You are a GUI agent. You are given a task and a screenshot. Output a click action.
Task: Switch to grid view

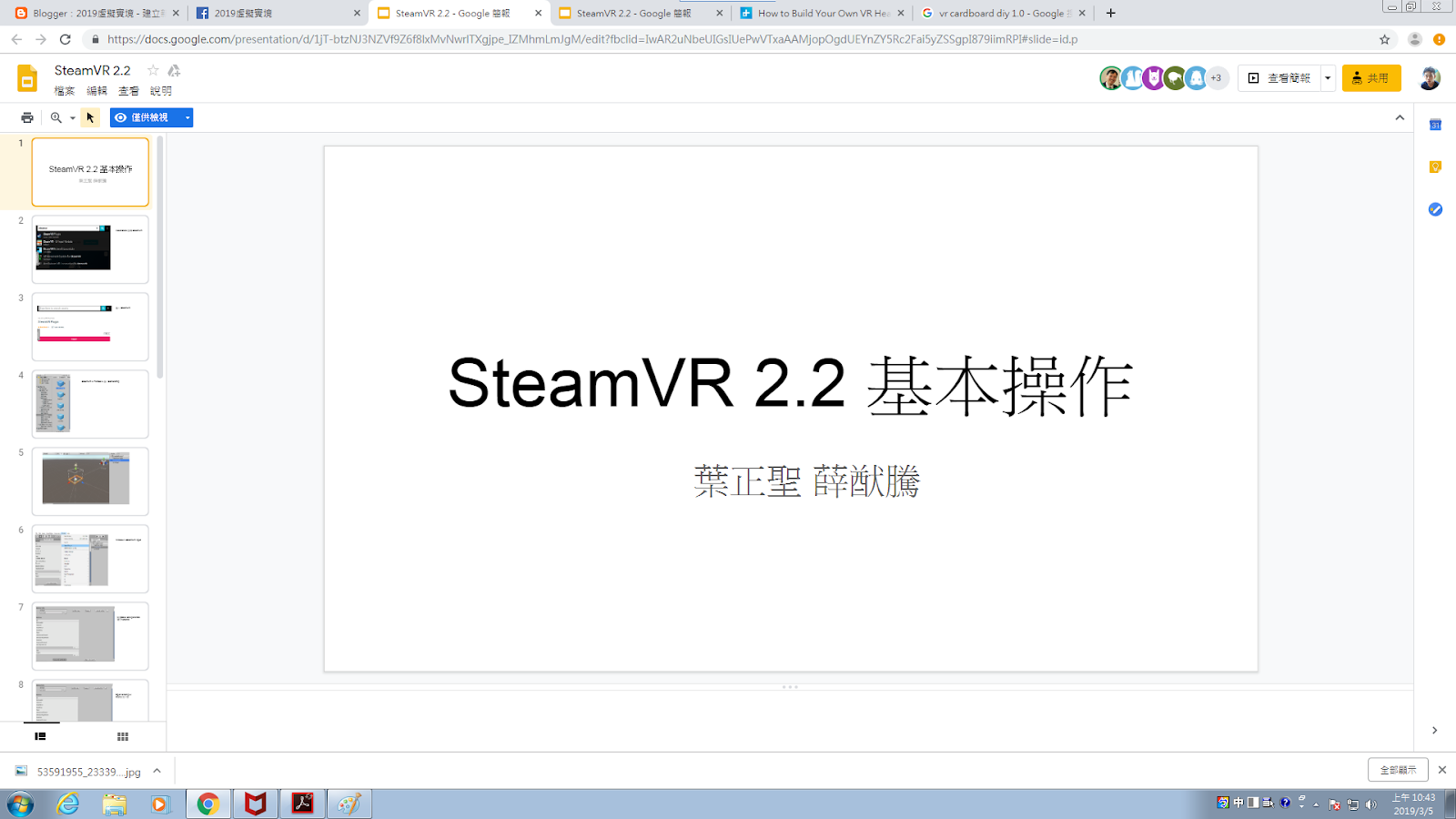[123, 736]
